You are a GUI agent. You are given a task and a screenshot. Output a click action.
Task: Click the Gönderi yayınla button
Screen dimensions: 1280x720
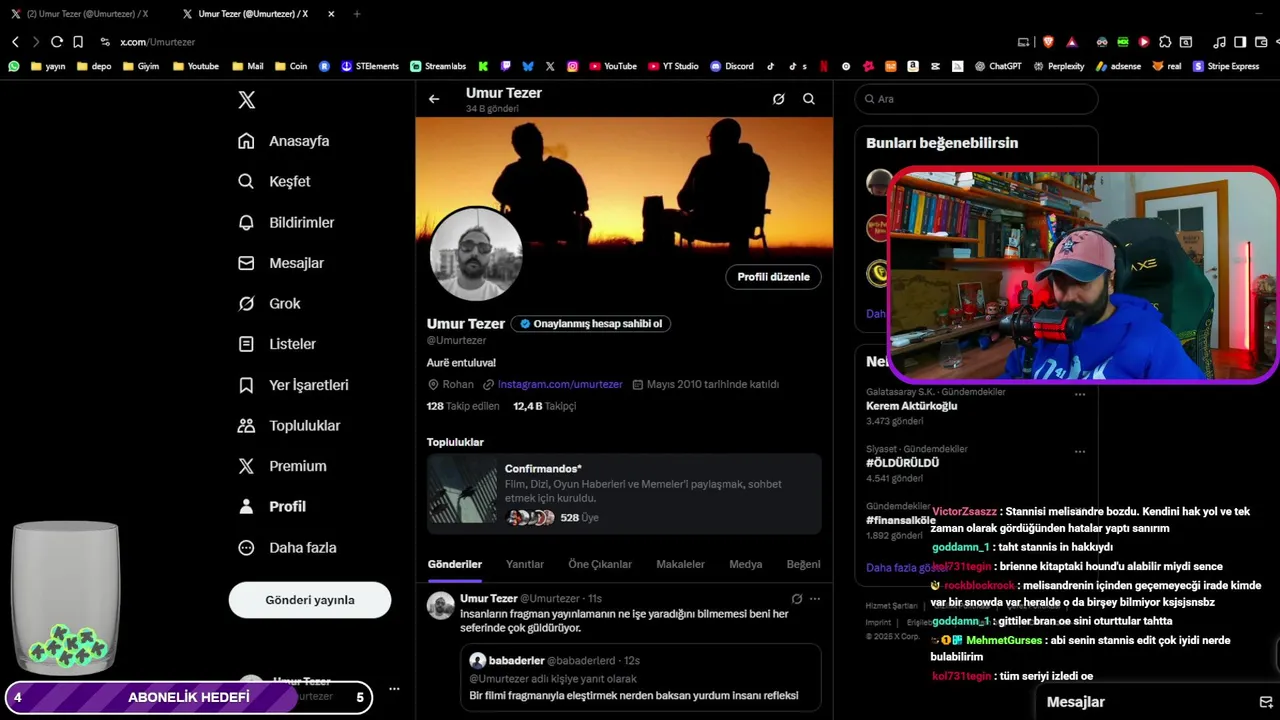coord(310,600)
